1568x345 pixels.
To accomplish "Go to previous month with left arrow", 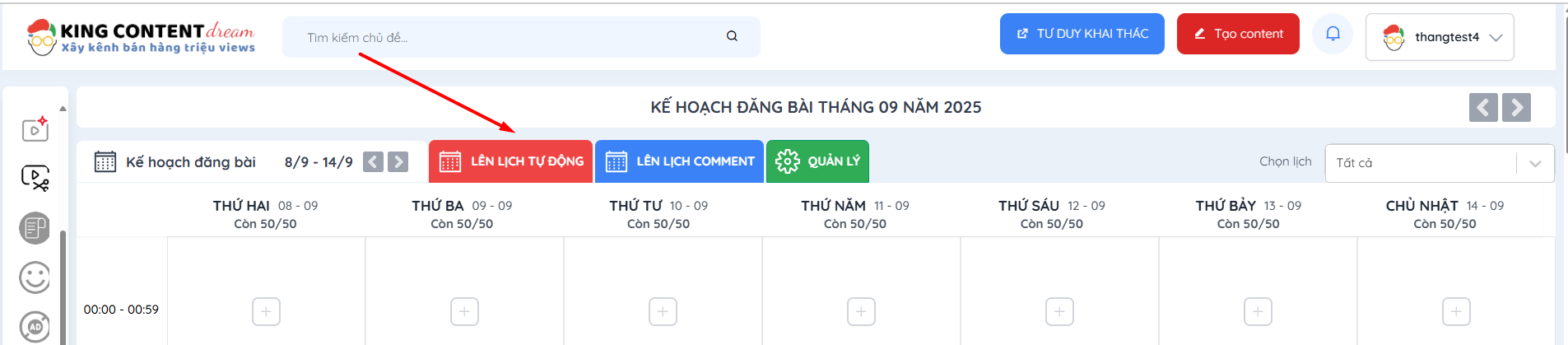I will coord(1483,107).
